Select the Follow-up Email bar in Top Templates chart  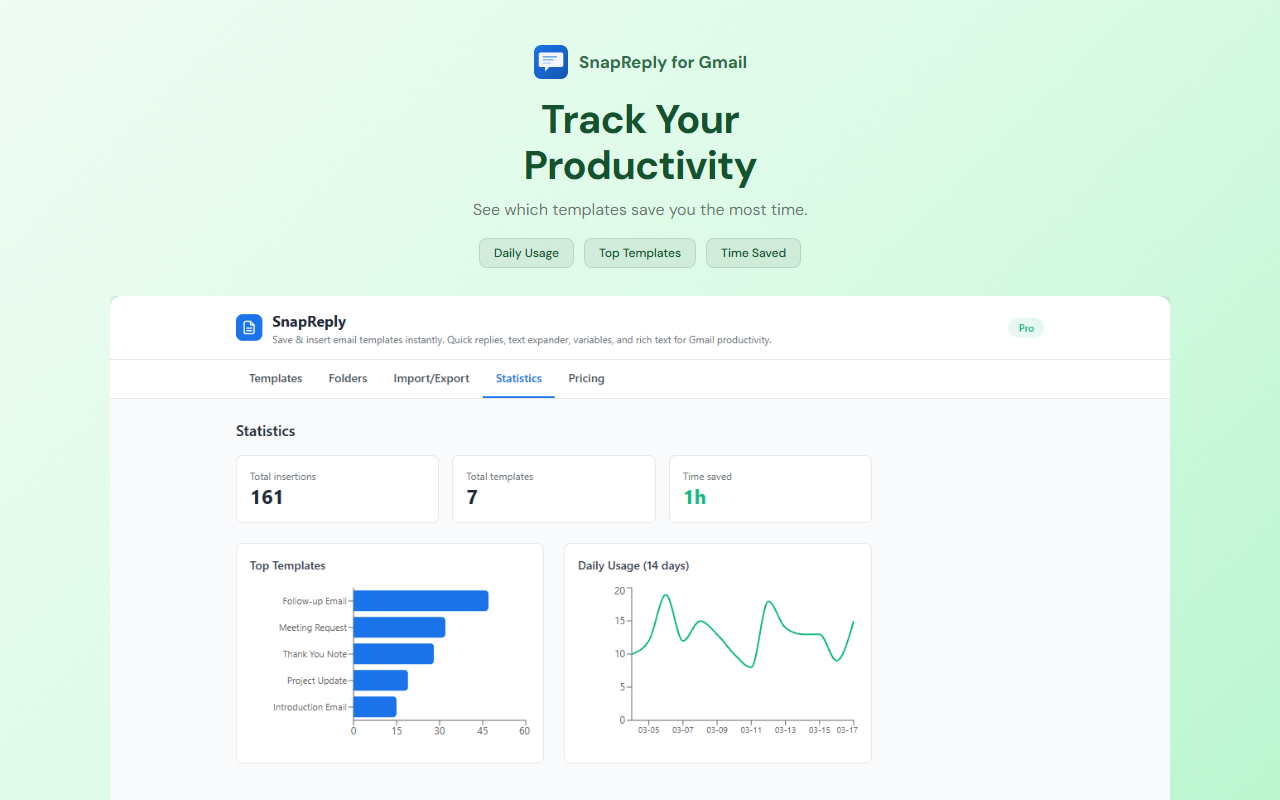click(420, 600)
